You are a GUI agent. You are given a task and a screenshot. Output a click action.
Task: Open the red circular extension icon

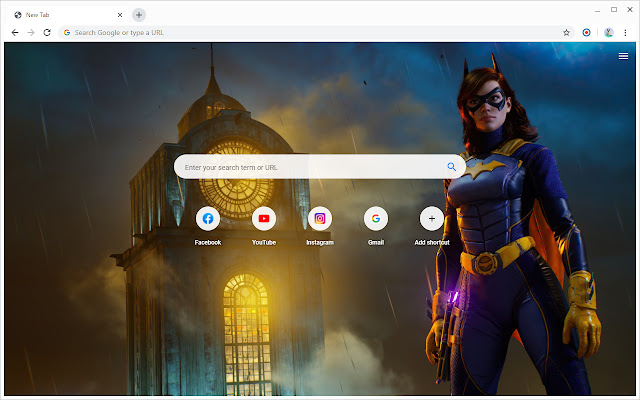[x=586, y=33]
